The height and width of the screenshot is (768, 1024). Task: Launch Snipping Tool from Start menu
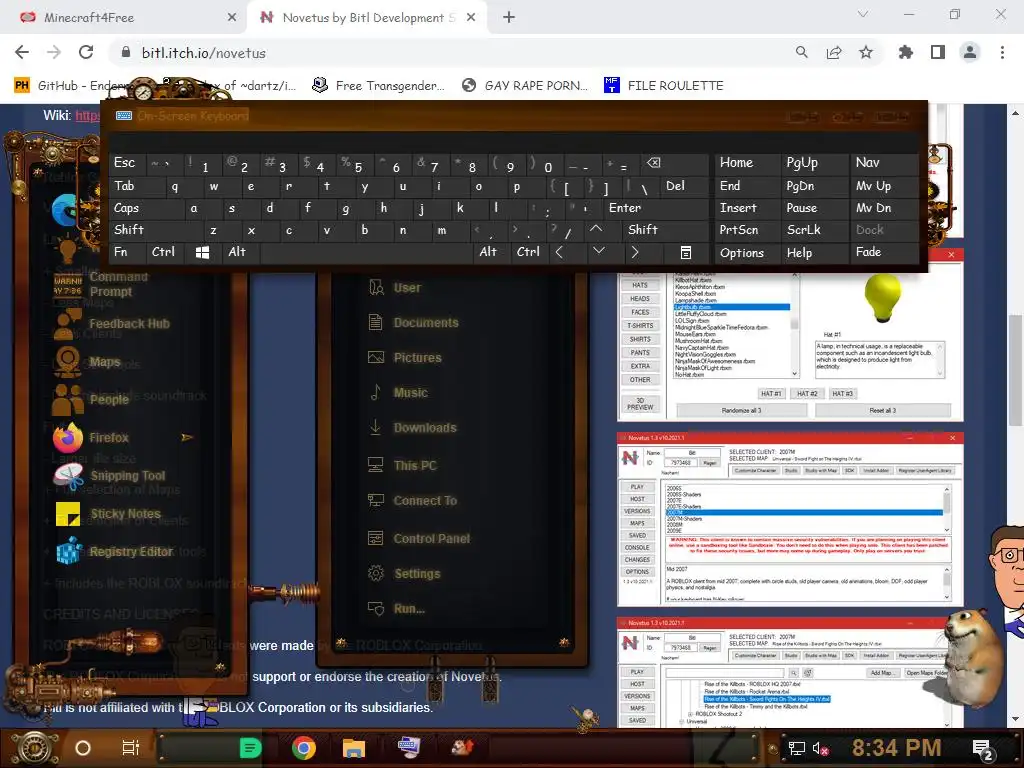click(127, 475)
